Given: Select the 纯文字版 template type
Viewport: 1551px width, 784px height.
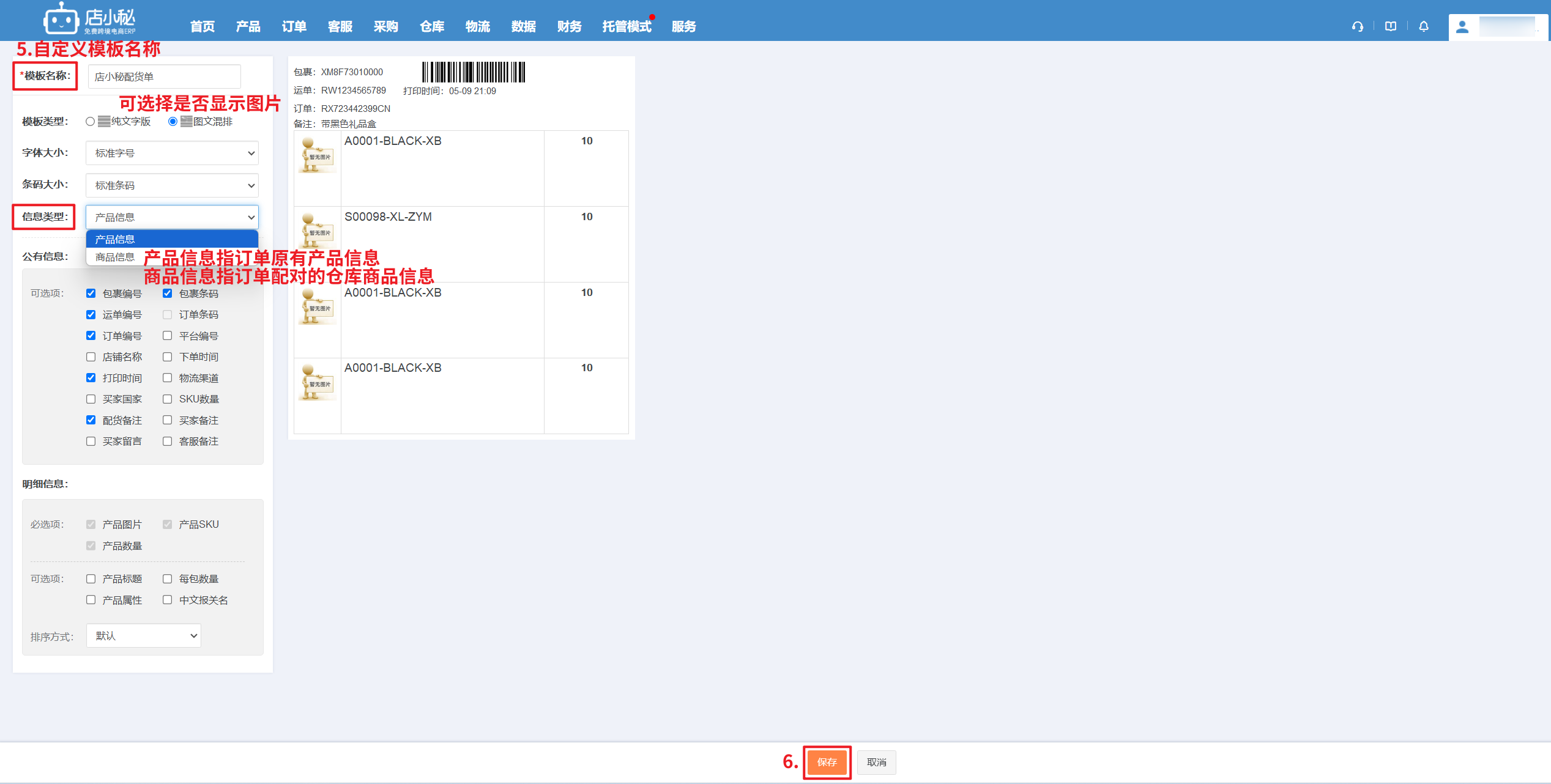Looking at the screenshot, I should click(x=91, y=122).
